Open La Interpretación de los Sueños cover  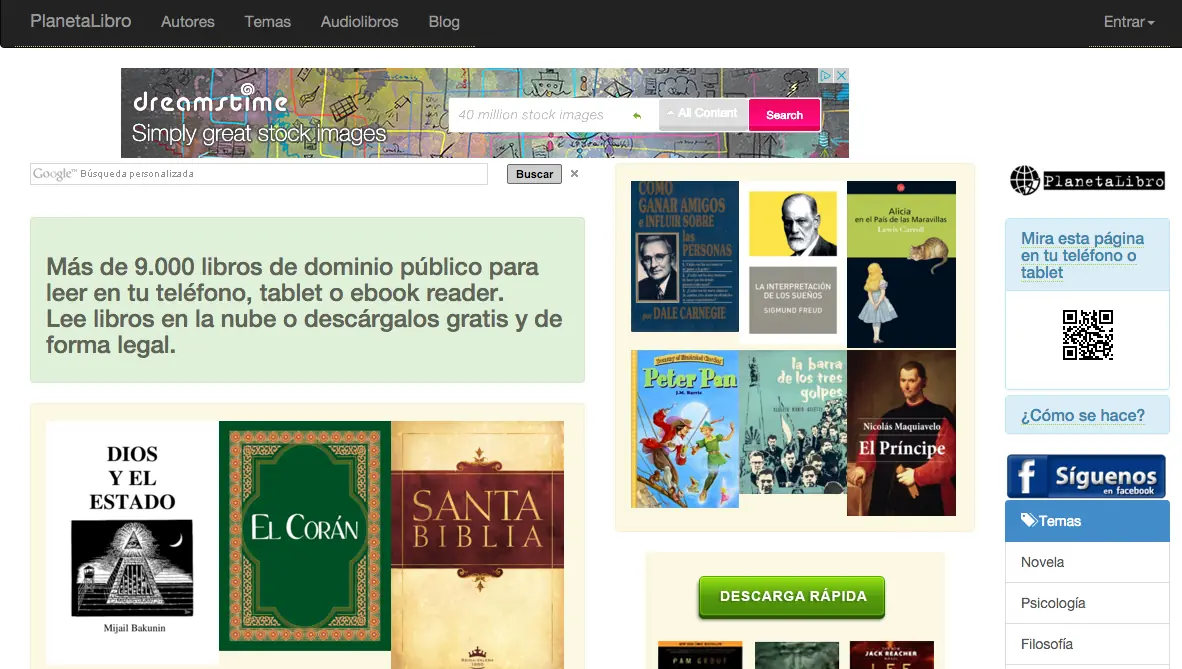(793, 262)
